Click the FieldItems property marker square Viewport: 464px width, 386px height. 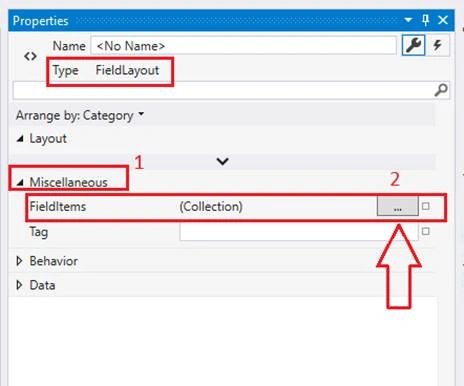pos(426,206)
